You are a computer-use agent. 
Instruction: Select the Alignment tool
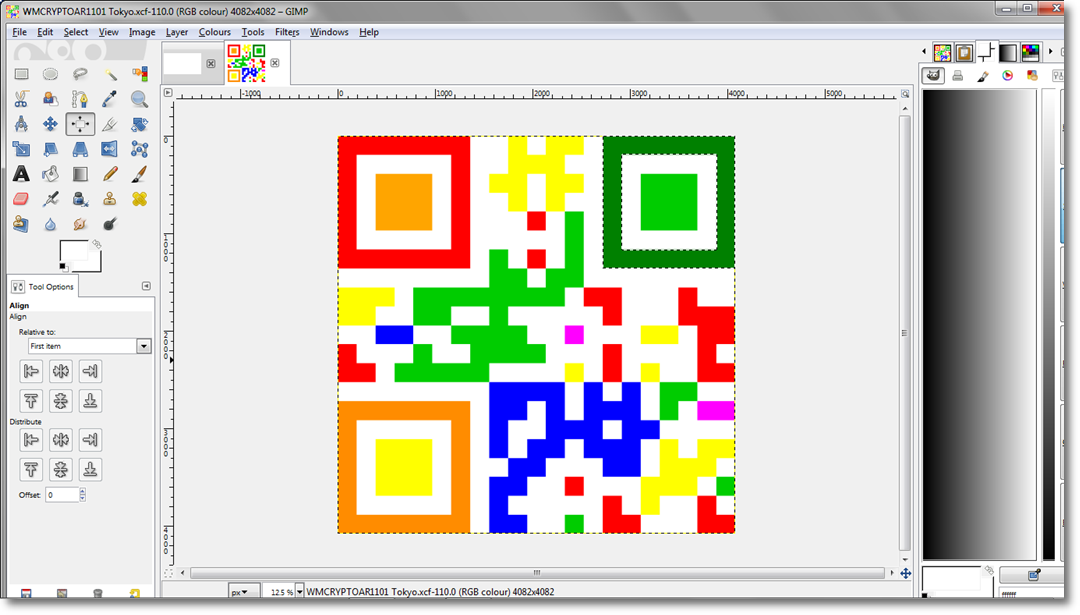80,124
